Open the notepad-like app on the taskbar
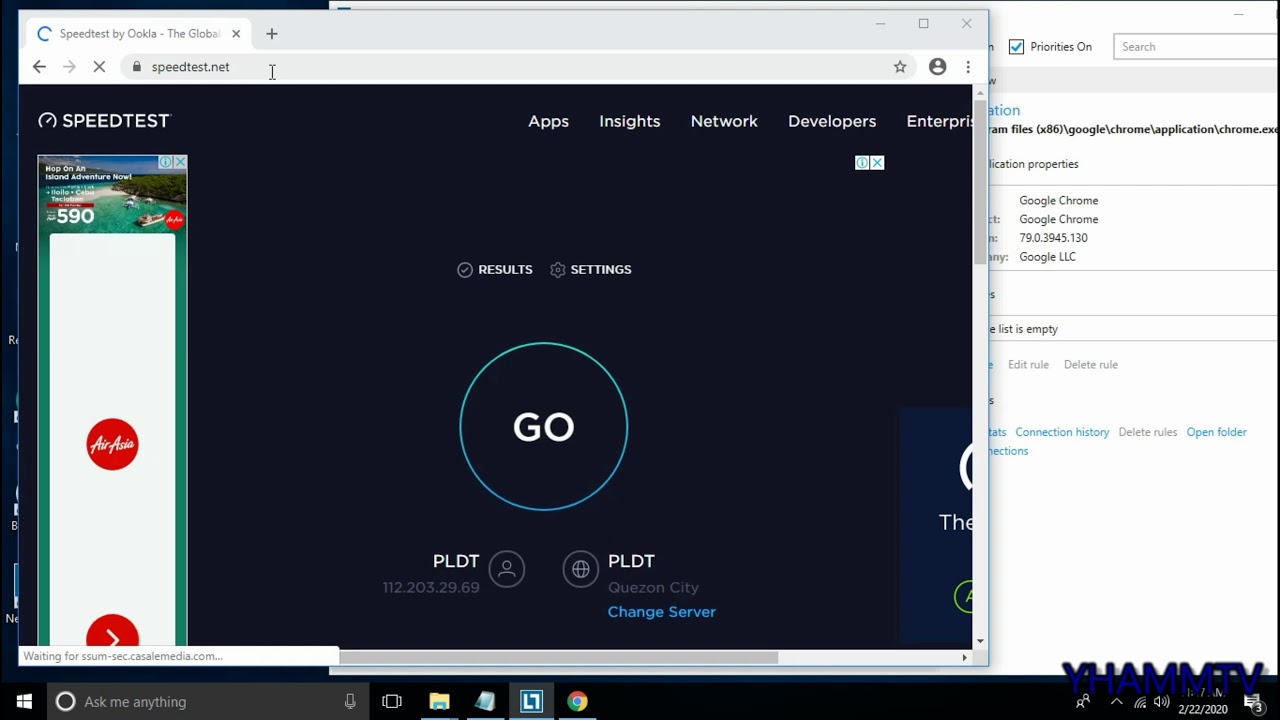 coord(485,702)
